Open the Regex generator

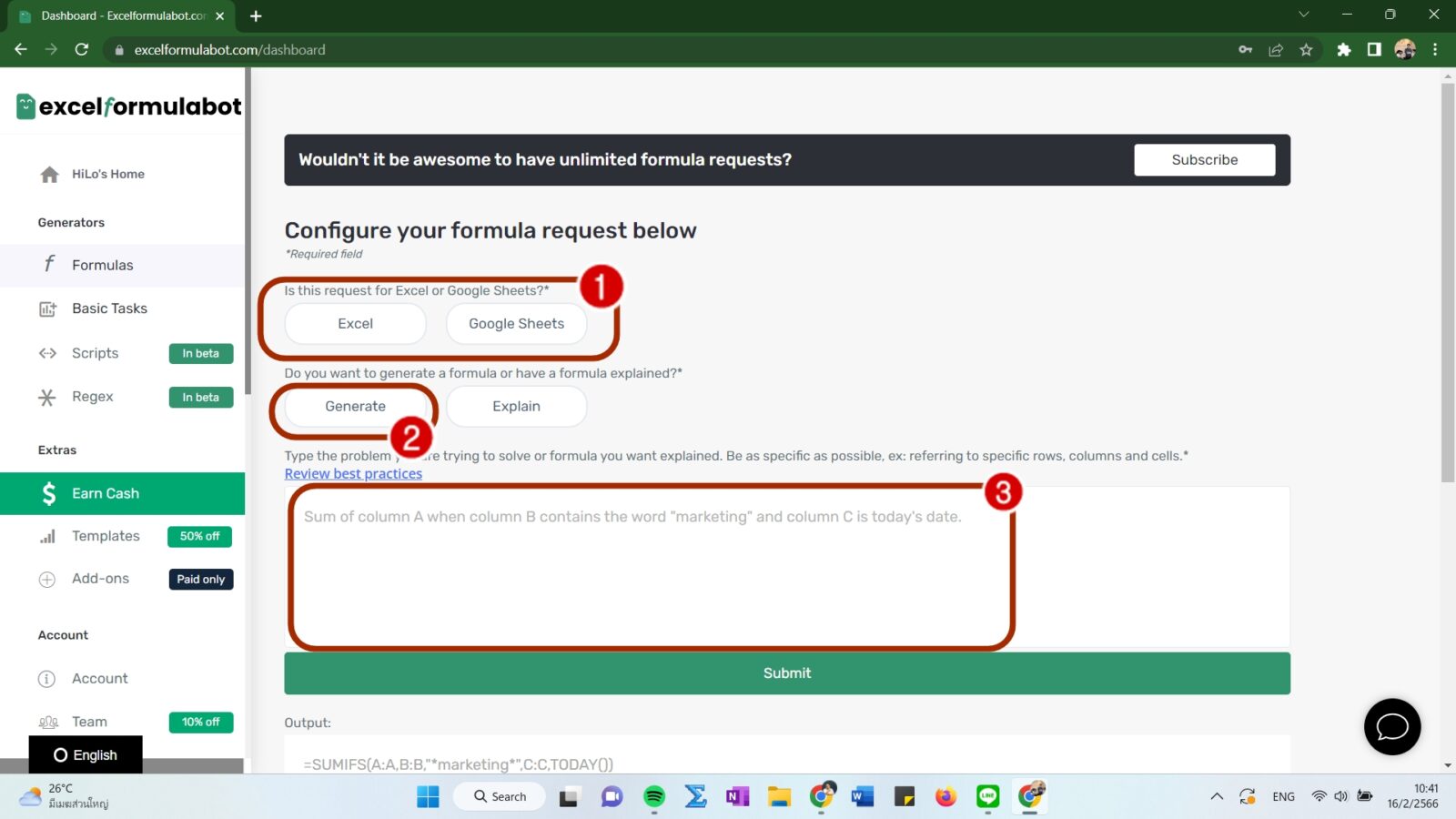pyautogui.click(x=92, y=397)
